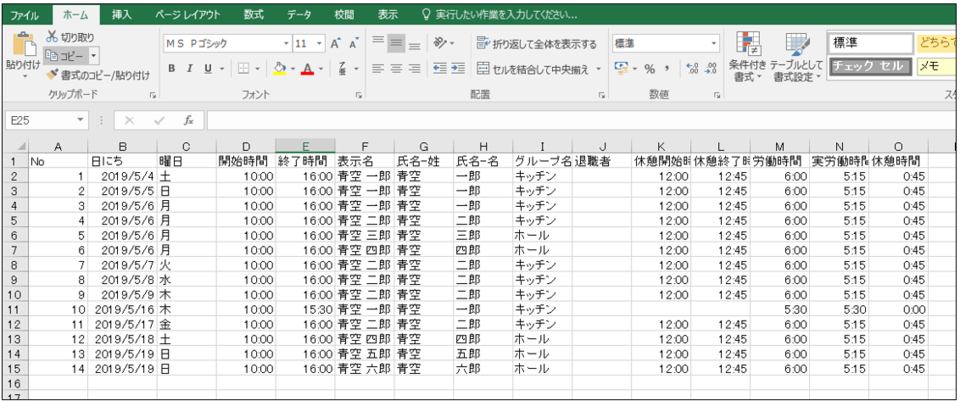Select the 標準 cell style
960x401 pixels.
(x=869, y=43)
